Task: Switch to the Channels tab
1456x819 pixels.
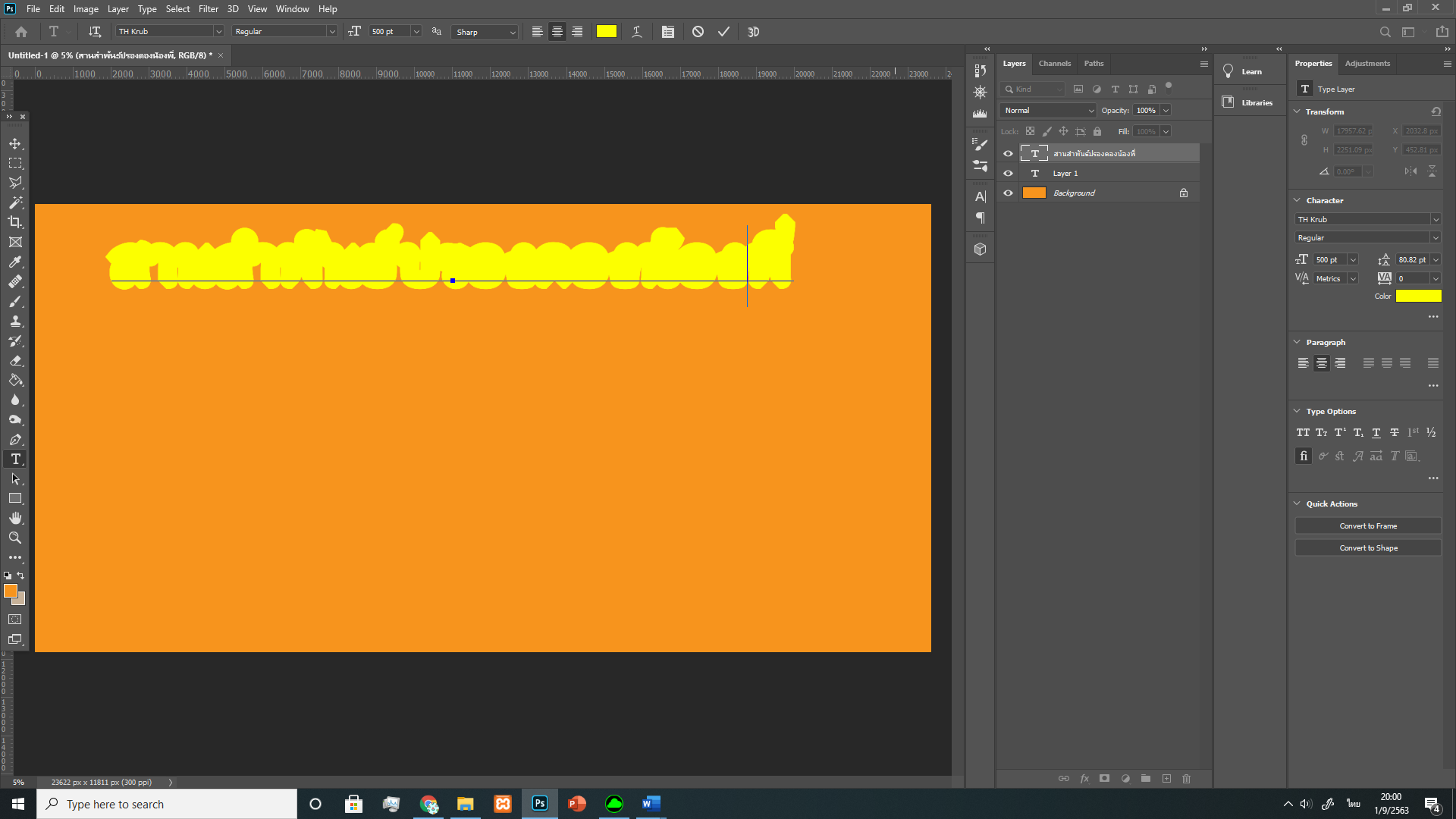Action: (x=1054, y=64)
